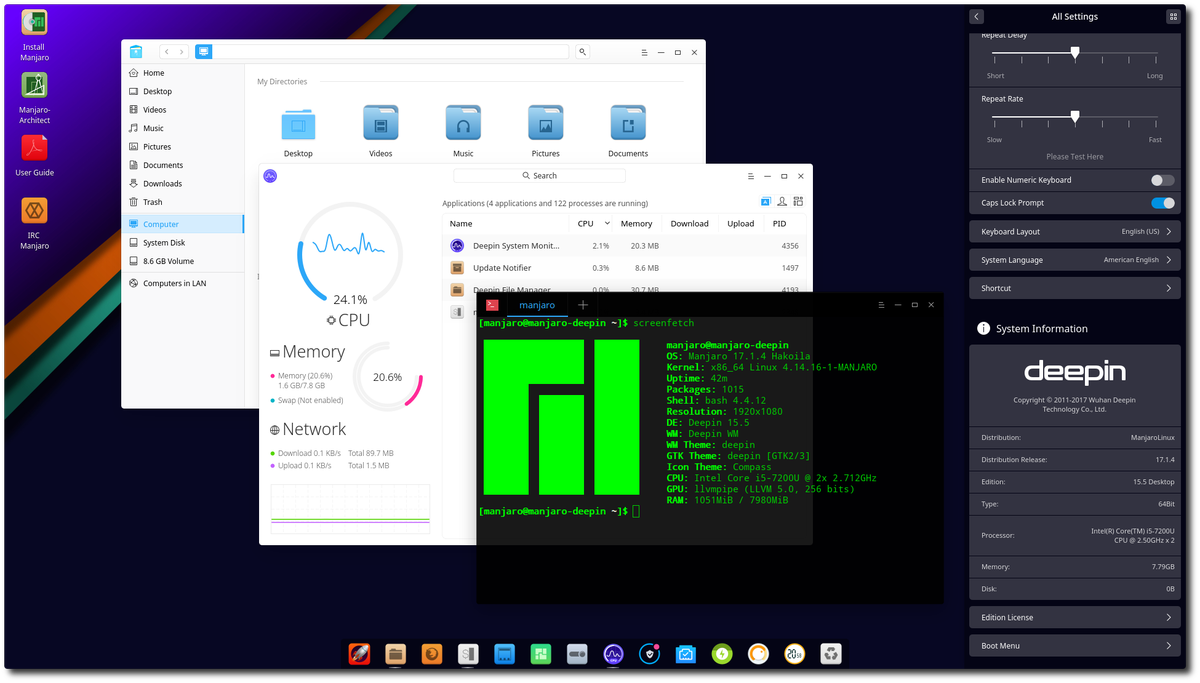Select Videos in file manager sidebar
1200x683 pixels.
point(183,110)
